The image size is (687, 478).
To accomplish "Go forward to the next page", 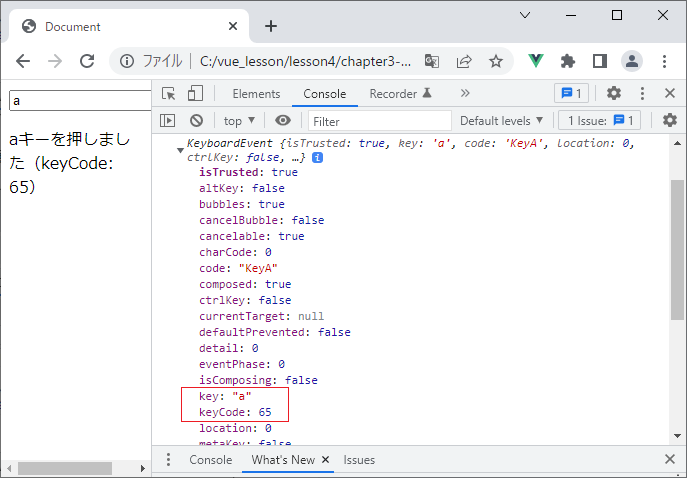I will [55, 61].
